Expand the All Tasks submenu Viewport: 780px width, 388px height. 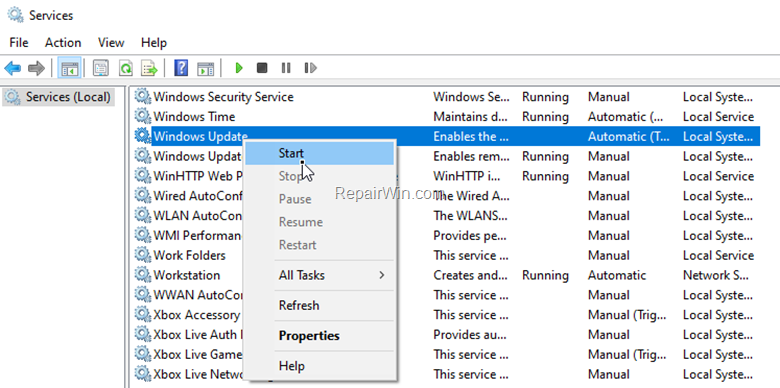[x=319, y=275]
